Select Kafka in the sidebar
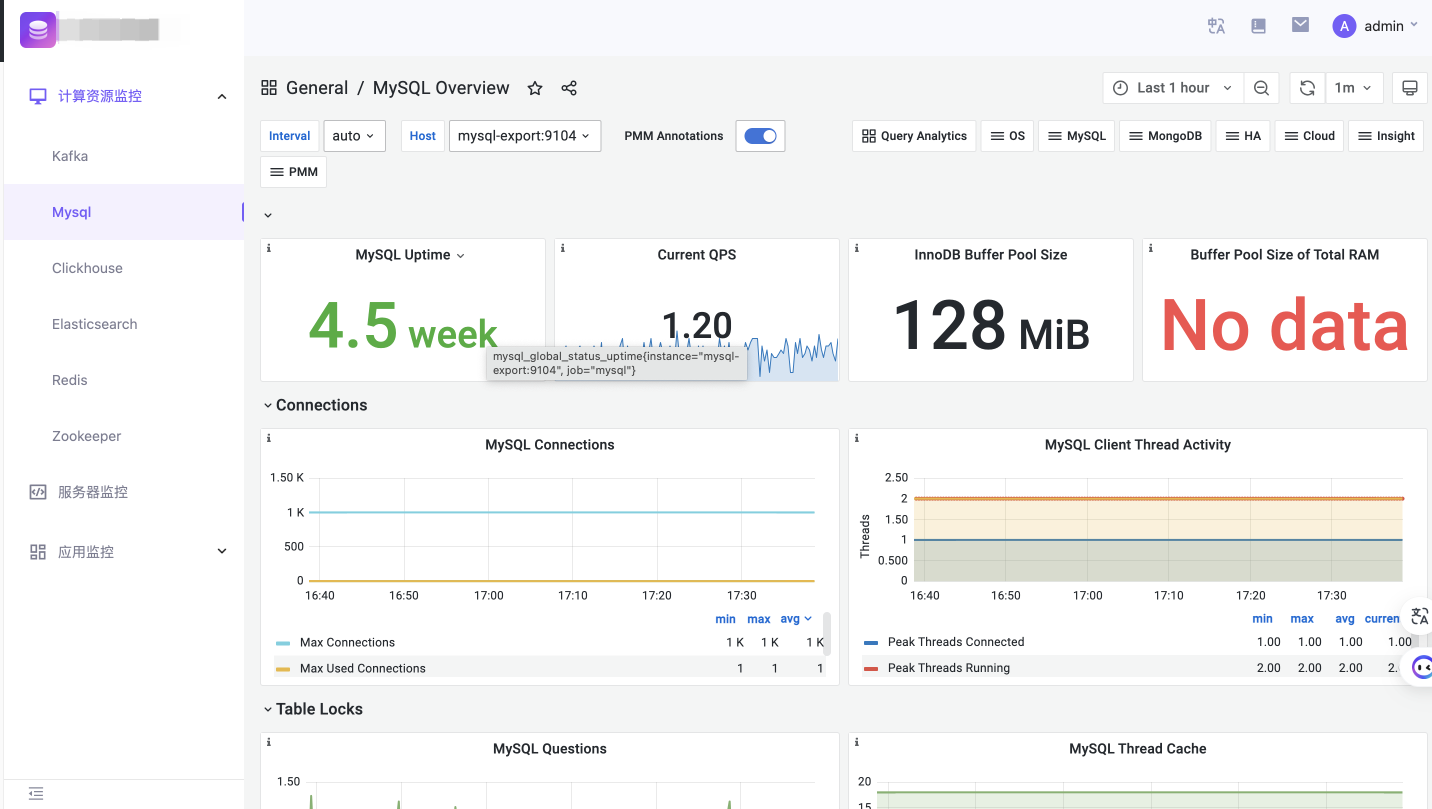This screenshot has width=1432, height=809. point(124,156)
